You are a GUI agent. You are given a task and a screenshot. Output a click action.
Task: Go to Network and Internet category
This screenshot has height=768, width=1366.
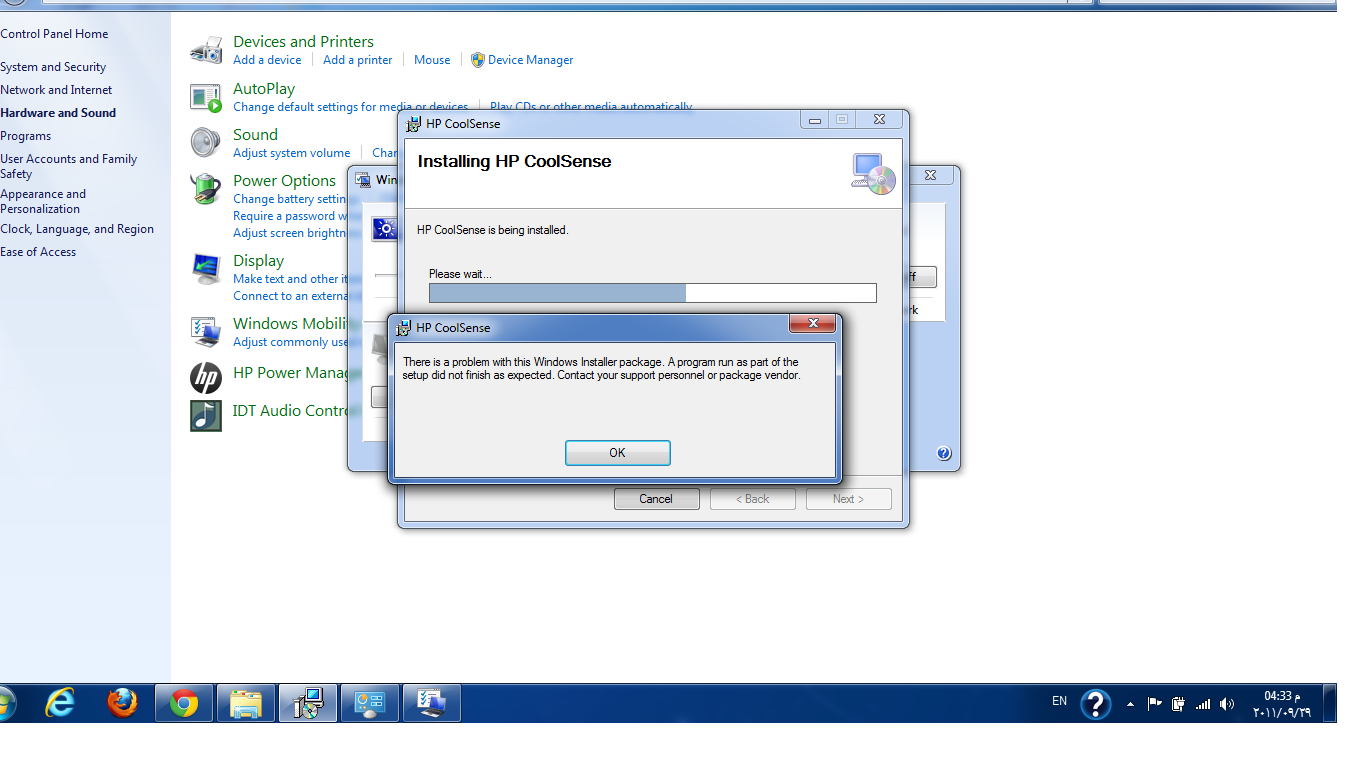click(56, 90)
